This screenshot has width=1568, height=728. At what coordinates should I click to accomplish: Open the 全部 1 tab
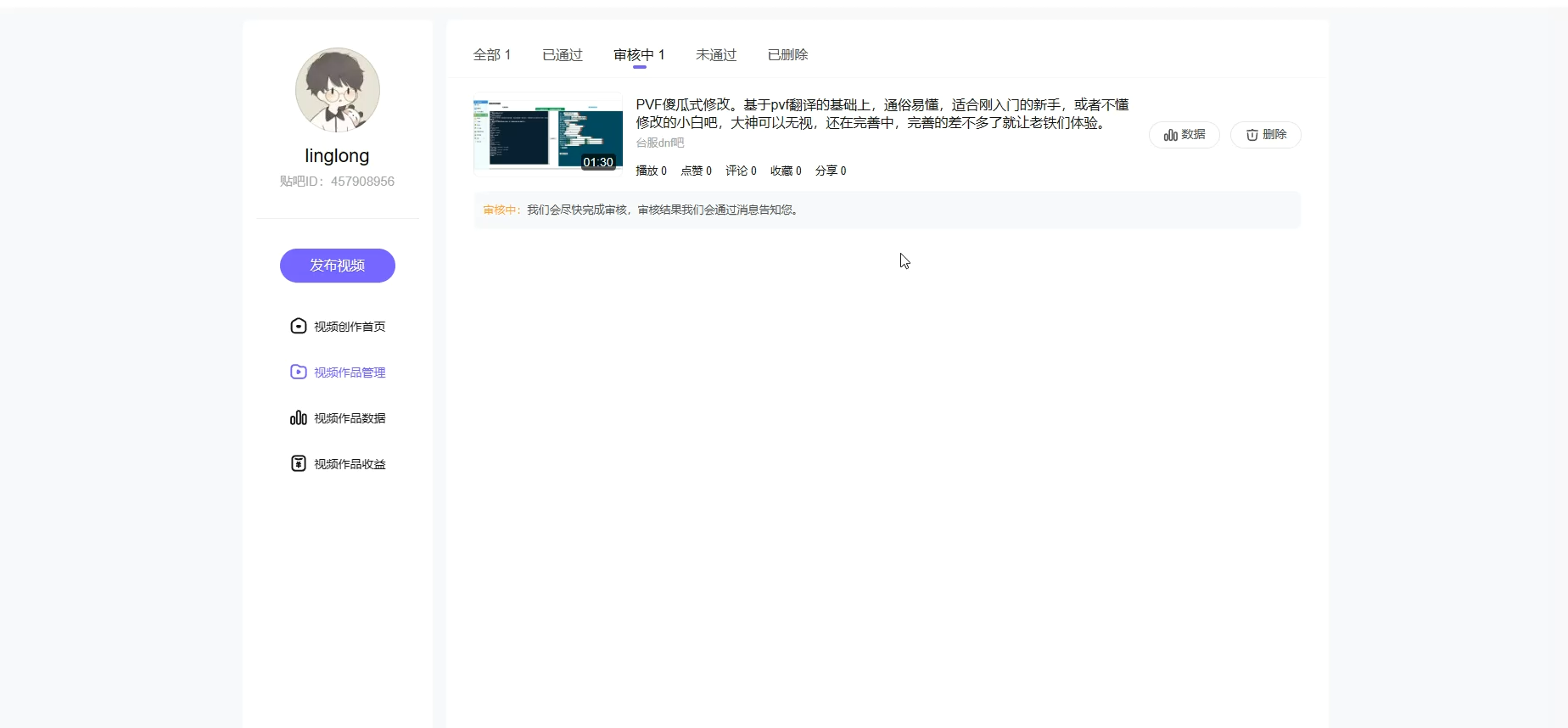pyautogui.click(x=492, y=55)
